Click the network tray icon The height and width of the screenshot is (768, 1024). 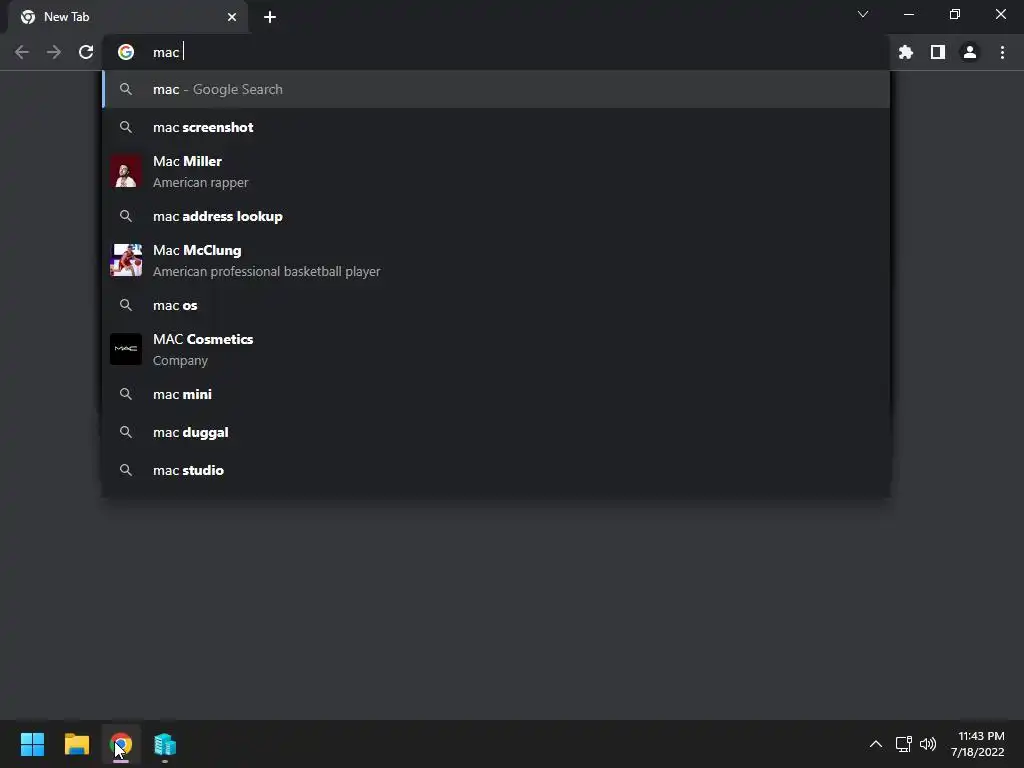[903, 744]
